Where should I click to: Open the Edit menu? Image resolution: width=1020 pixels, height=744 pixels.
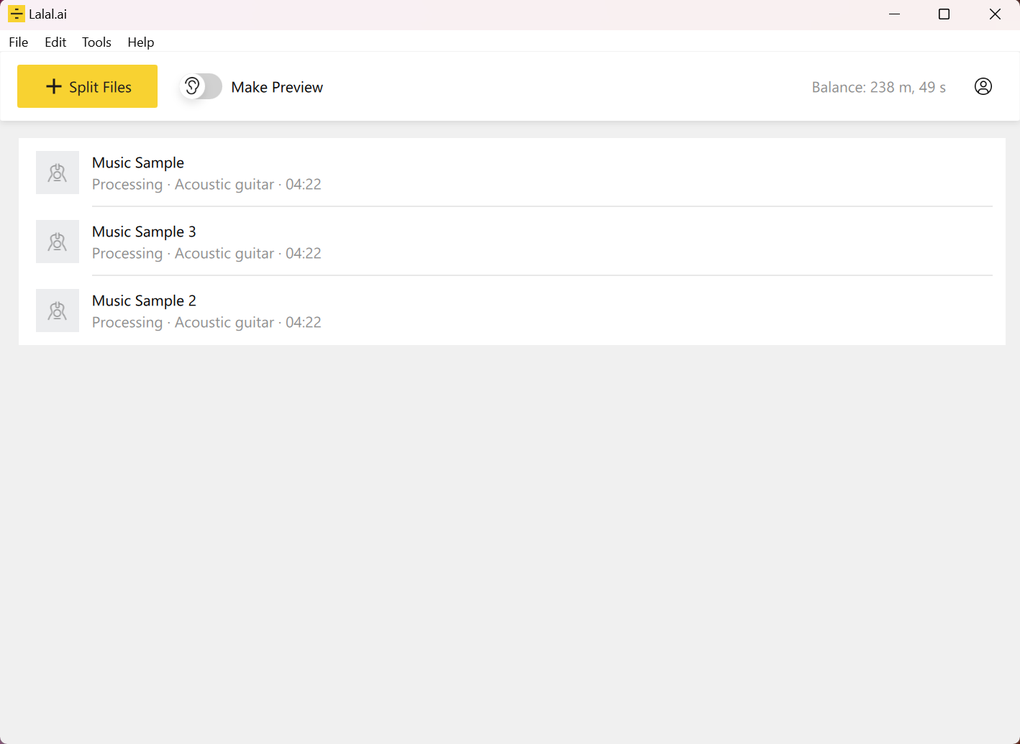(x=55, y=42)
